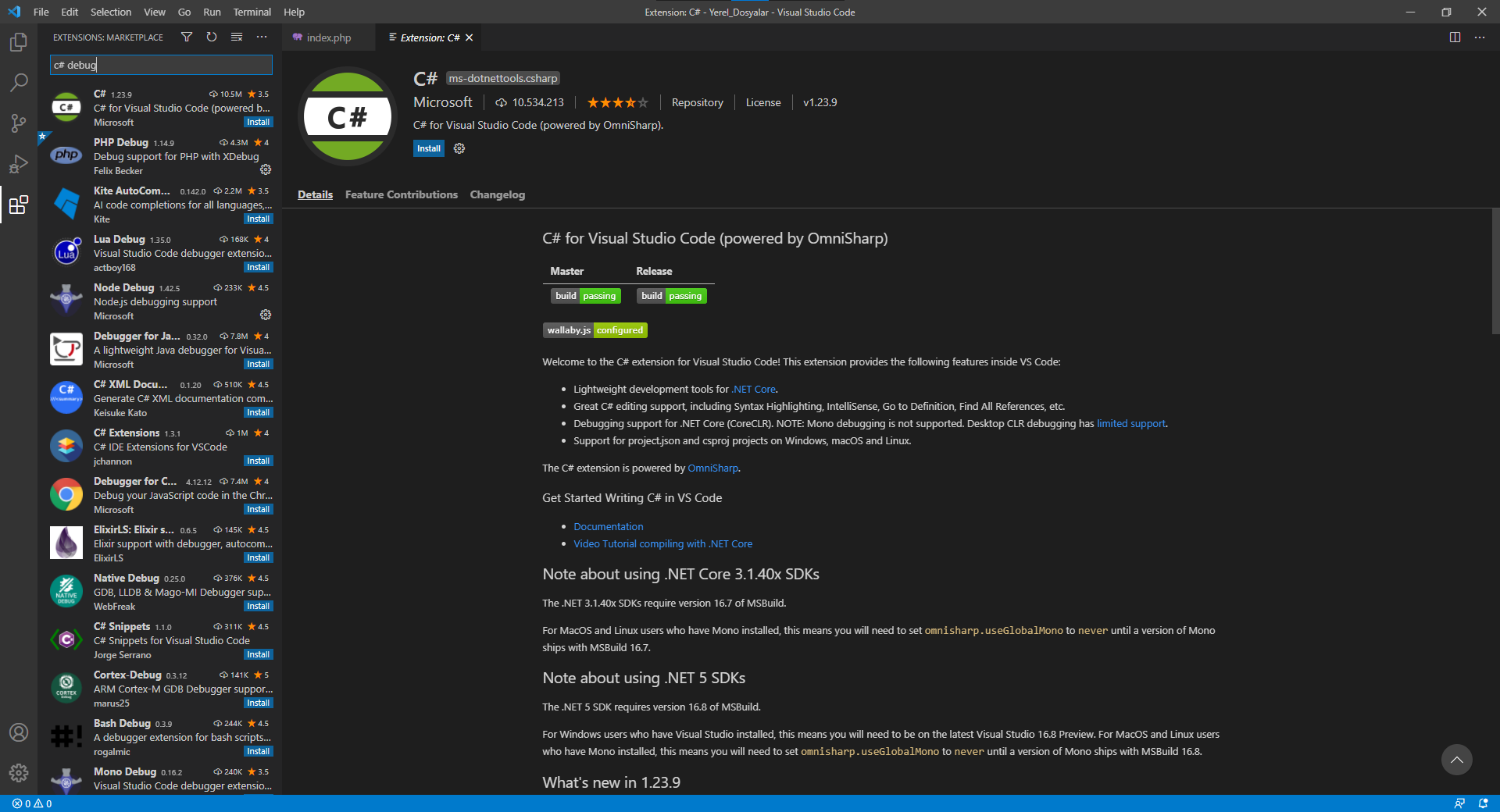The image size is (1500, 812).
Task: Open notifications bell in status bar
Action: [1483, 803]
